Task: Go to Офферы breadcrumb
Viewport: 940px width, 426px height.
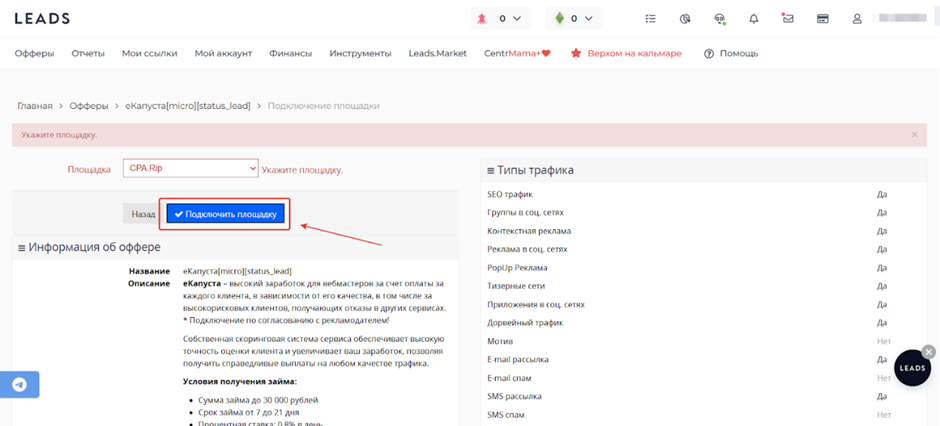Action: (x=89, y=105)
